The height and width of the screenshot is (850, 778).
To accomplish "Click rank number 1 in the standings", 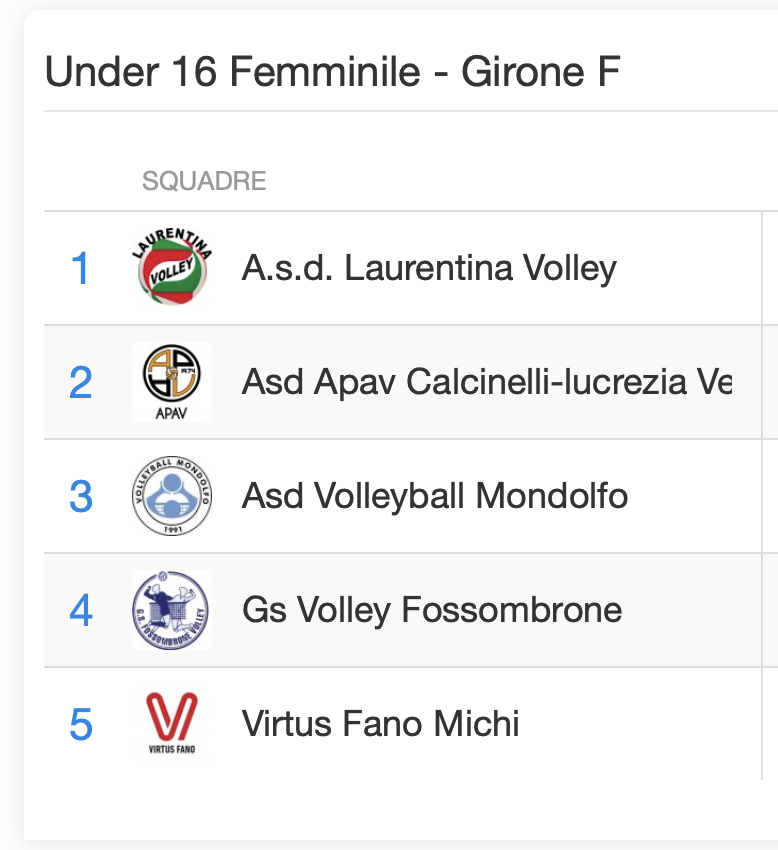I will 80,268.
